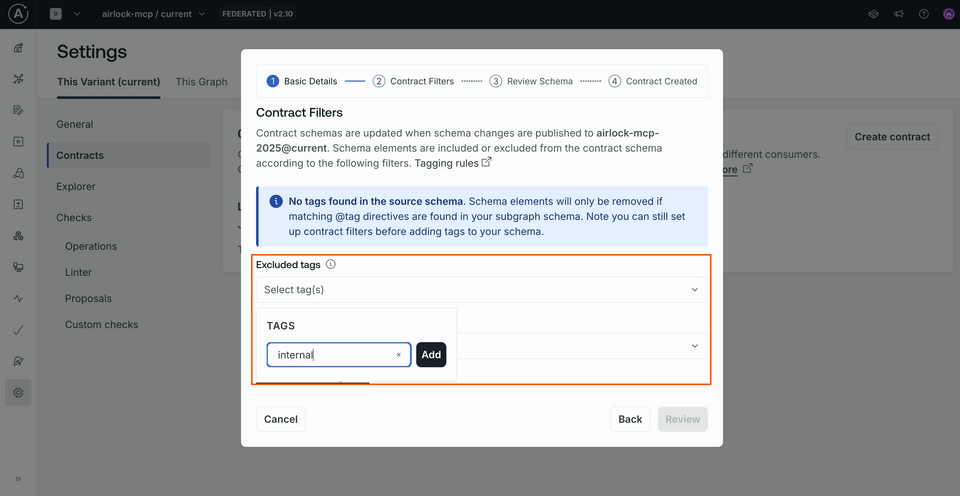Switch to the This Graph tab
This screenshot has height=496, width=960.
coord(201,82)
